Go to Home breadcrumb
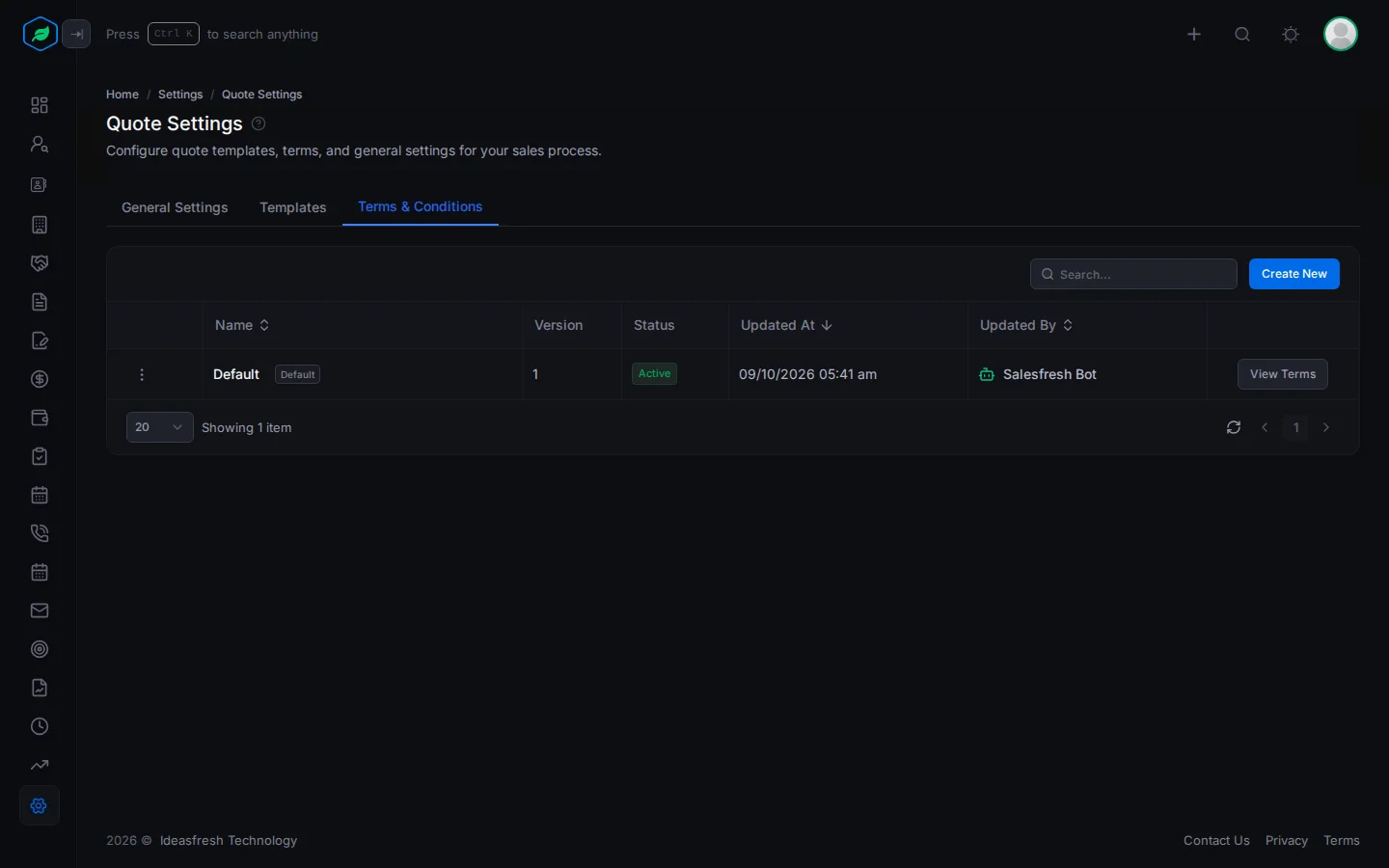The image size is (1389, 868). point(123,95)
